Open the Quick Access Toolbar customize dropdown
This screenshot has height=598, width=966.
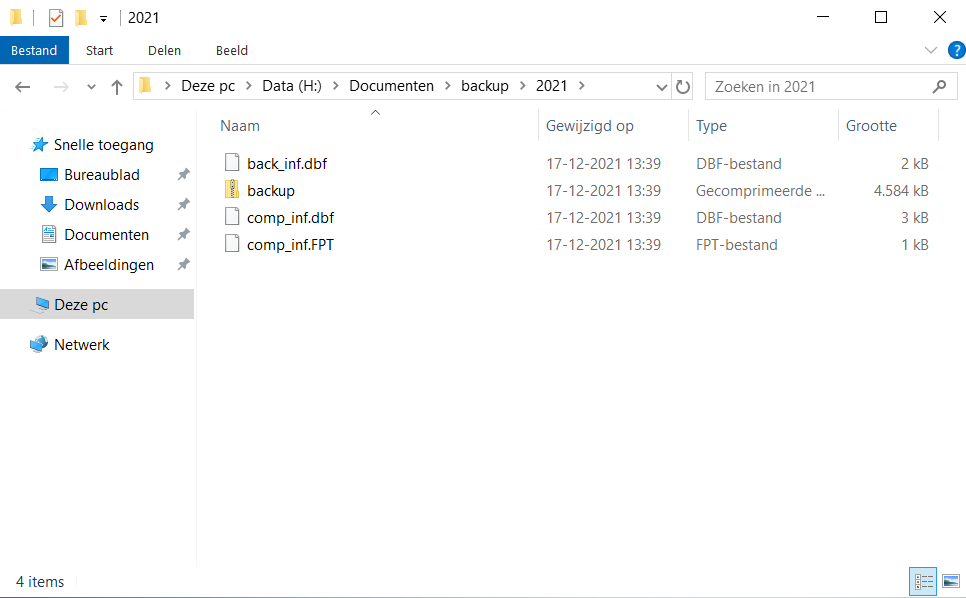coord(103,18)
